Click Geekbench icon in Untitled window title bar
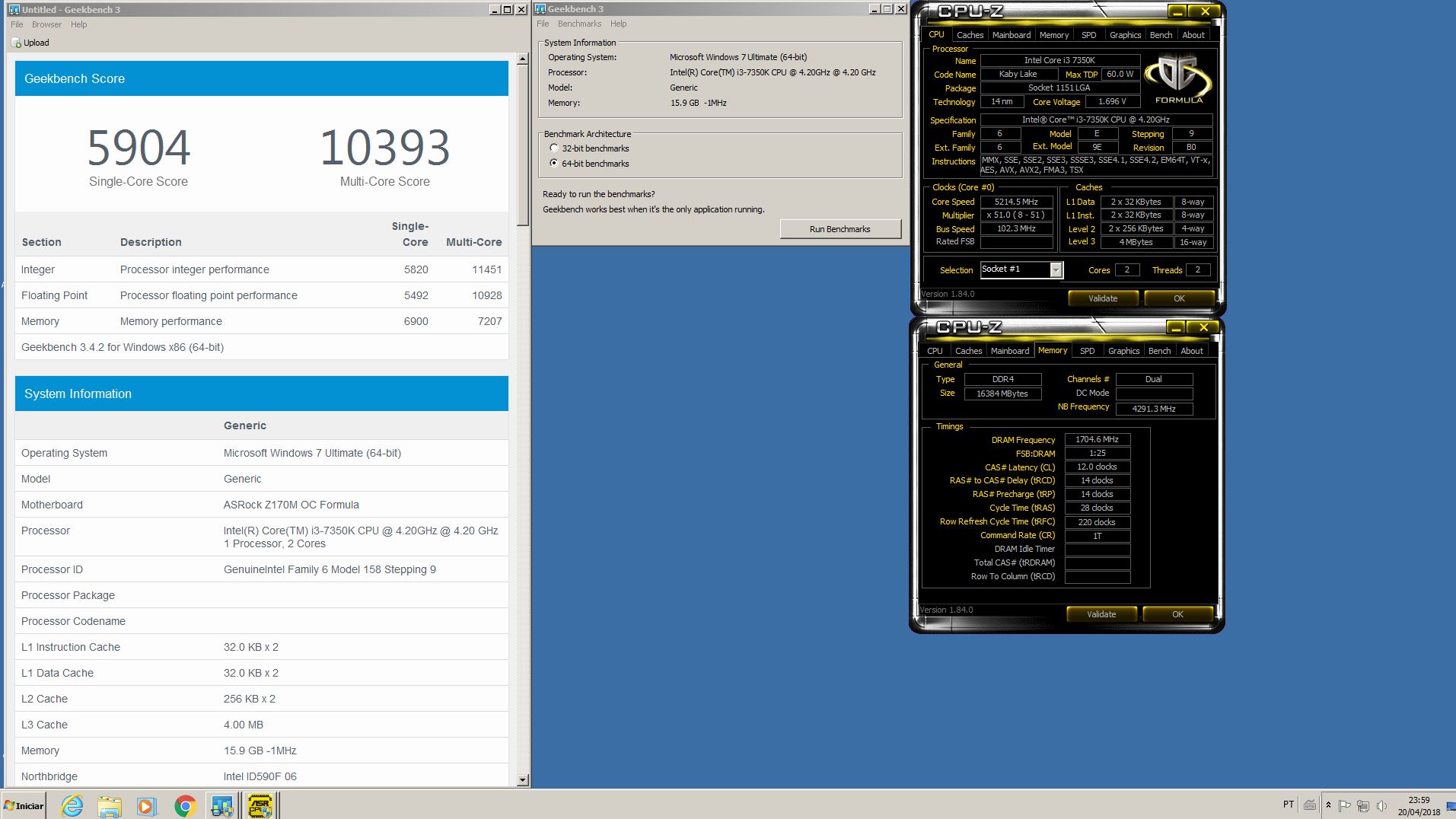This screenshot has width=1456, height=819. tap(14, 9)
